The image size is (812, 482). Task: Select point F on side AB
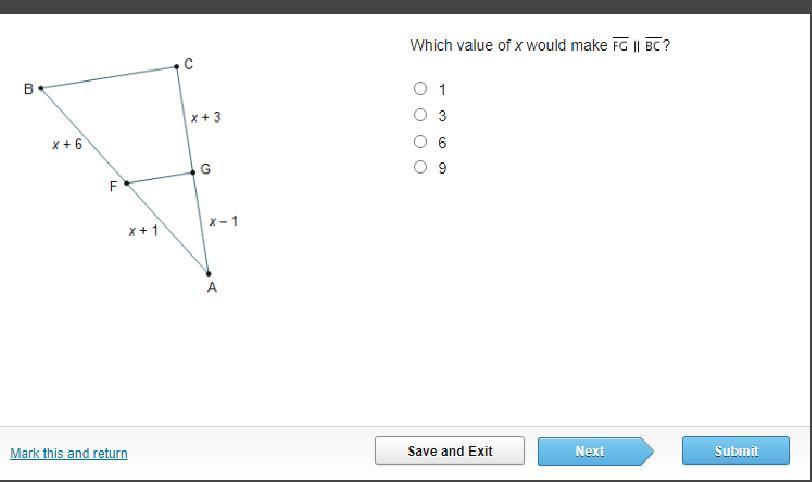(126, 183)
